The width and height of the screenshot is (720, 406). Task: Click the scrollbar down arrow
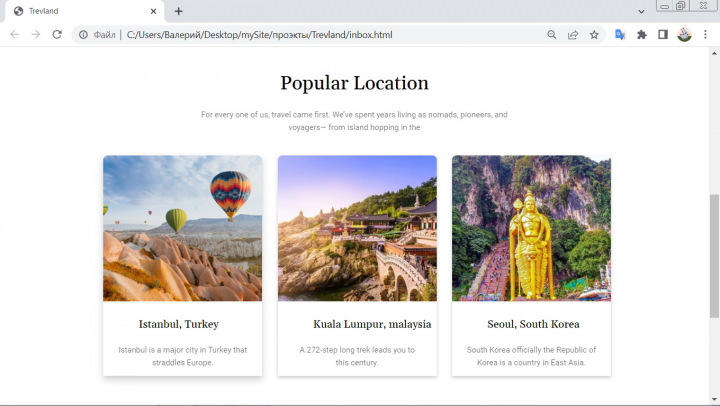click(714, 399)
